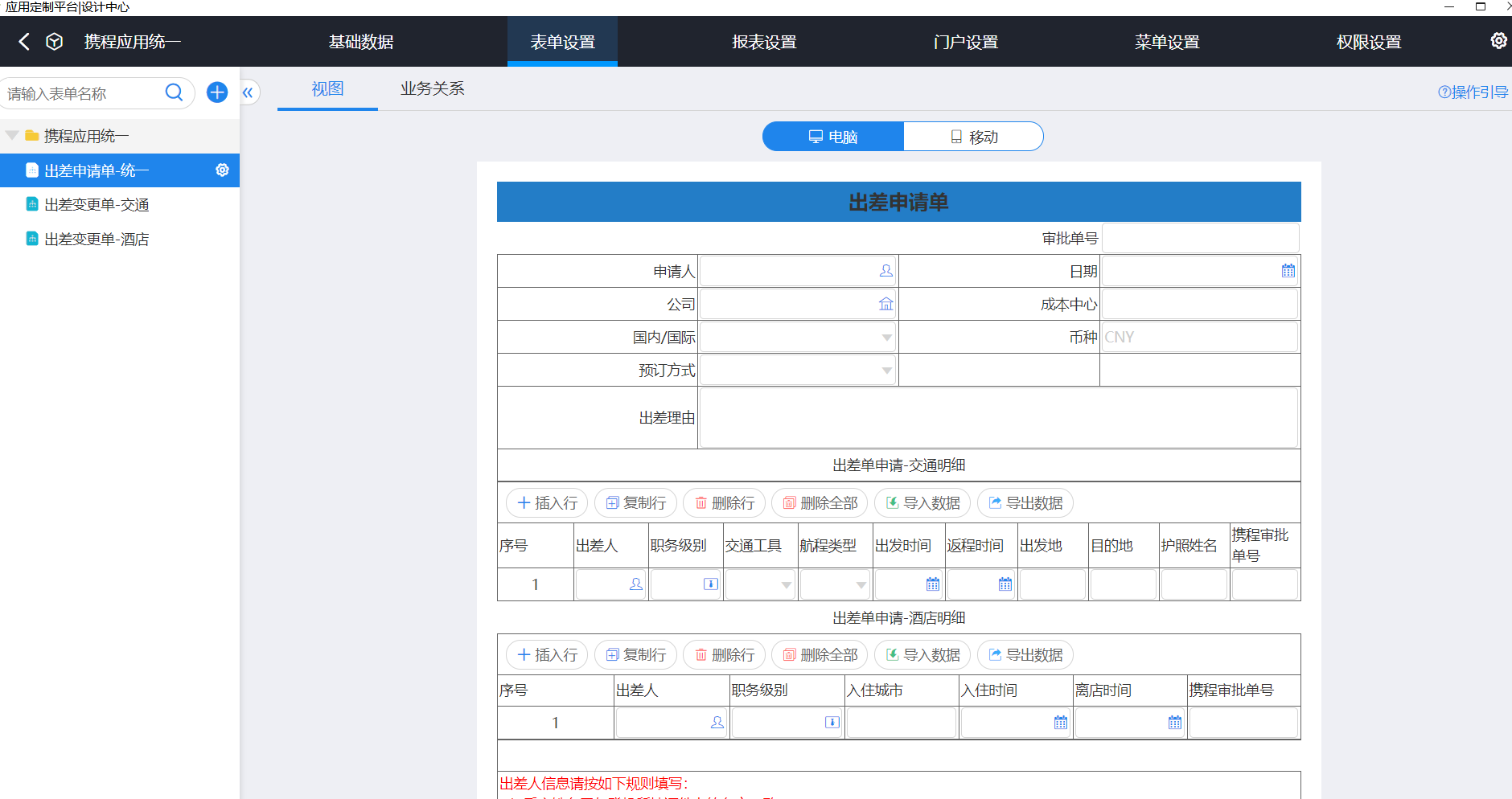Click organization icon in 公司 field
The width and height of the screenshot is (1512, 799).
tap(885, 304)
